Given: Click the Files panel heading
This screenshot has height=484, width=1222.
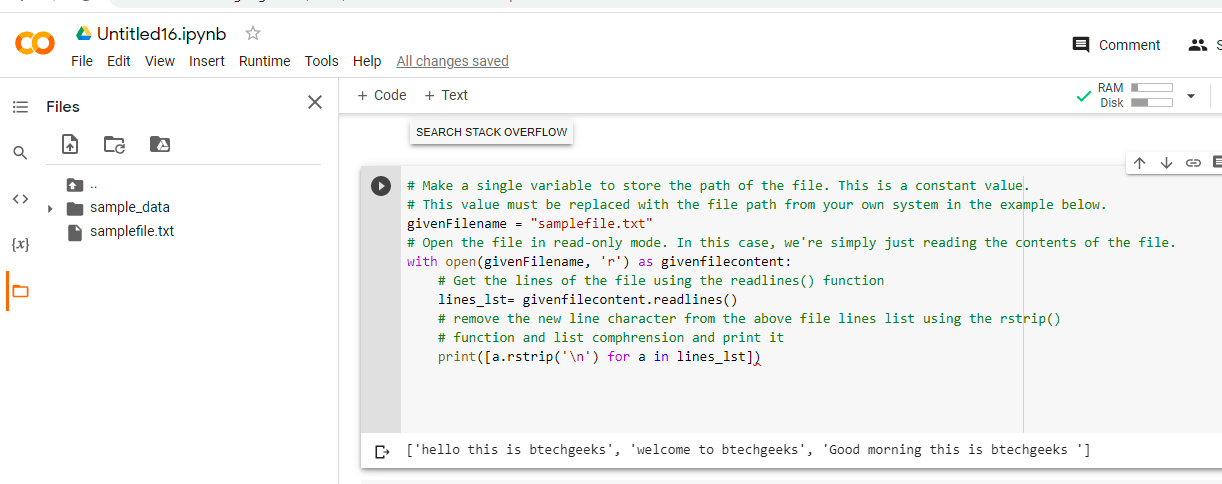Looking at the screenshot, I should pyautogui.click(x=63, y=107).
